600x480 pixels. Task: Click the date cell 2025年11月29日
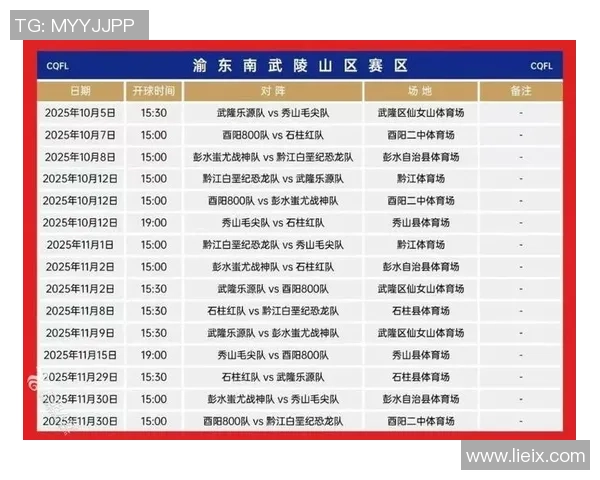80,377
